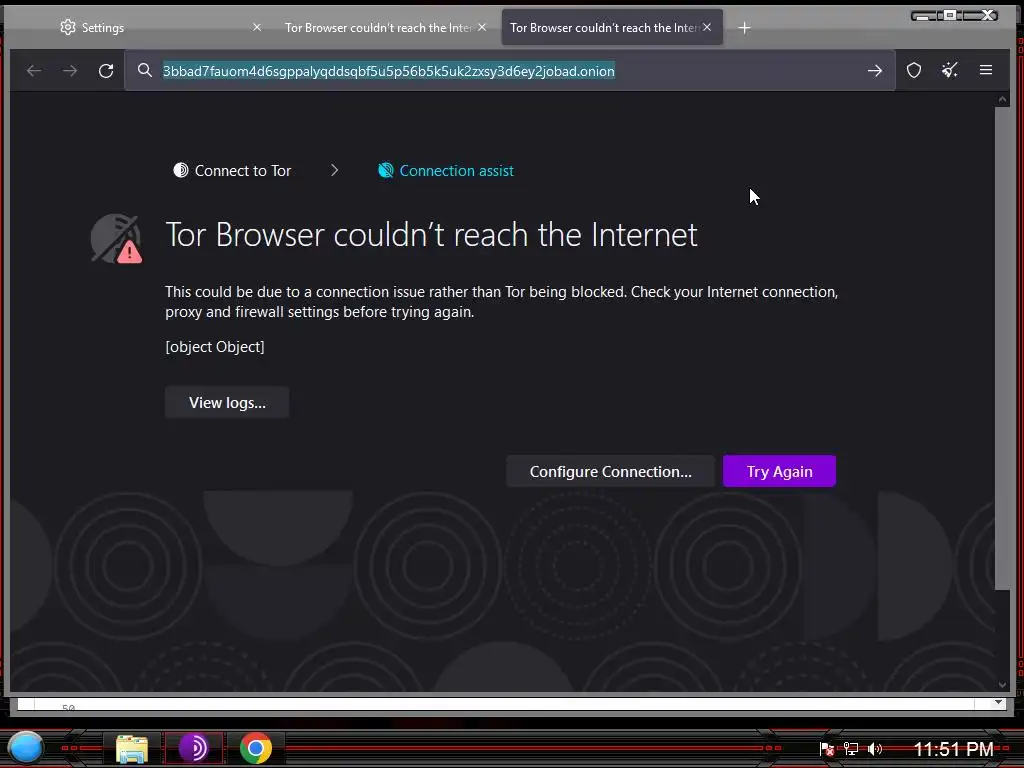Image resolution: width=1024 pixels, height=768 pixels.
Task: Click the New Identity broom icon
Action: [x=950, y=70]
